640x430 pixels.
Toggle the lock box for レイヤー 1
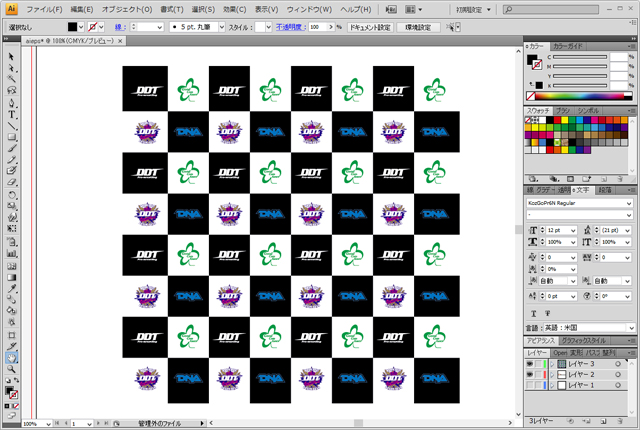[538, 385]
